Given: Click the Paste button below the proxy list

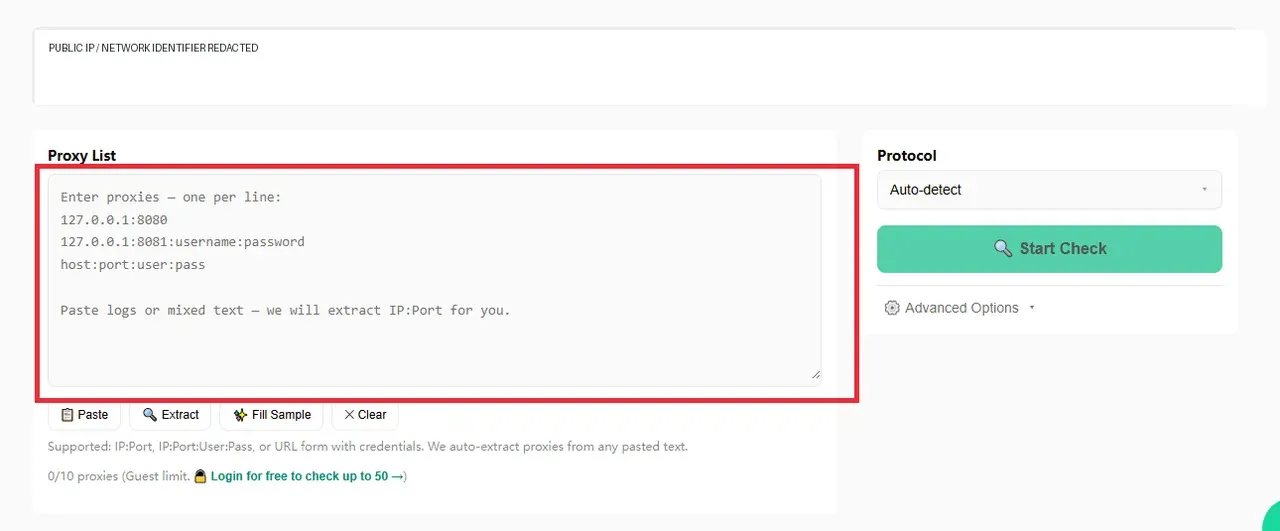Looking at the screenshot, I should click(84, 415).
